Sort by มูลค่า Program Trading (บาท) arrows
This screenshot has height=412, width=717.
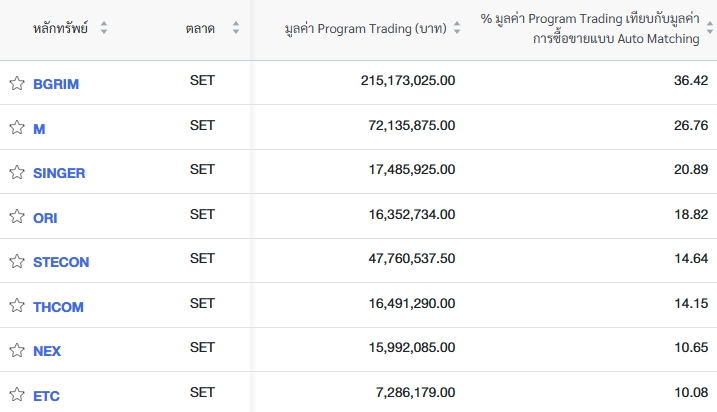456,28
